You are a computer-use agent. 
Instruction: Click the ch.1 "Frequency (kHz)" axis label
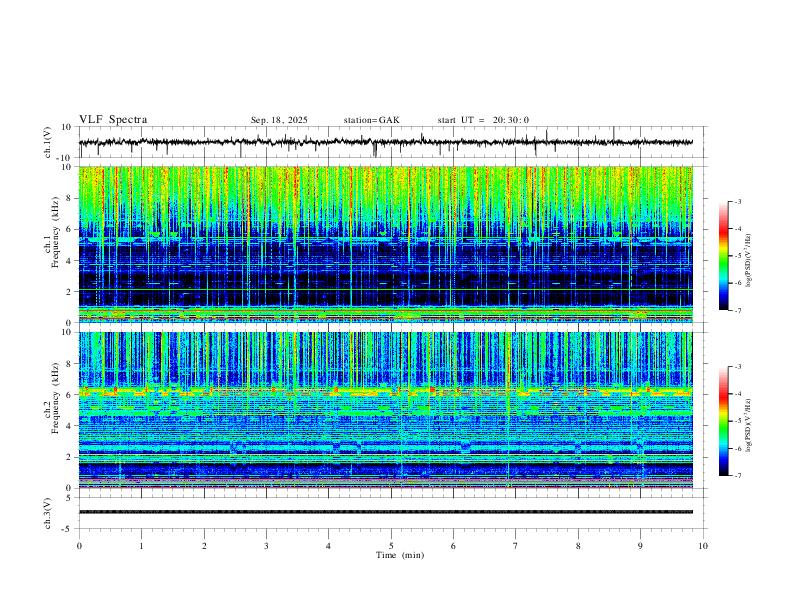[55, 233]
